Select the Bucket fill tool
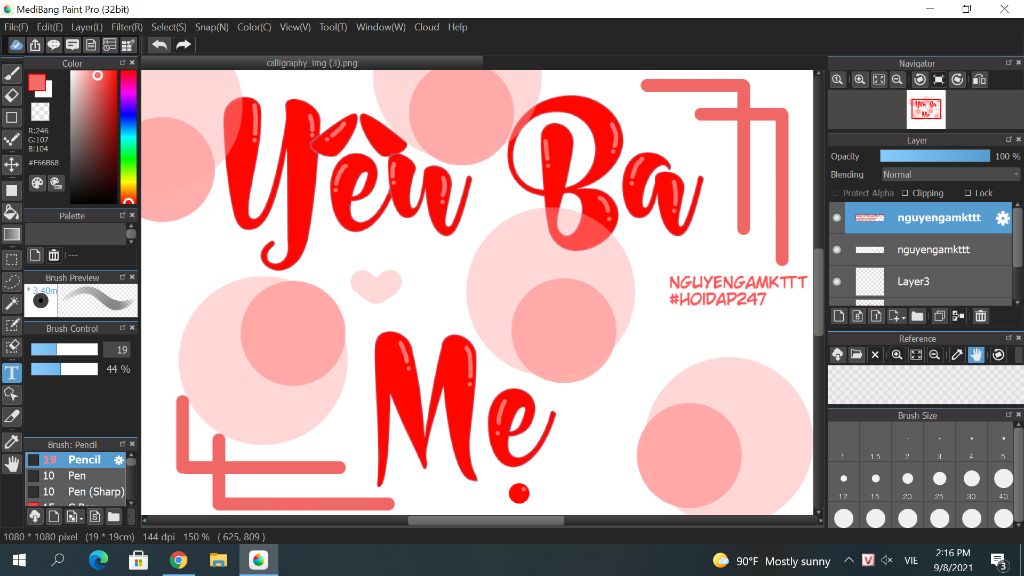Image resolution: width=1024 pixels, height=576 pixels. tap(12, 212)
